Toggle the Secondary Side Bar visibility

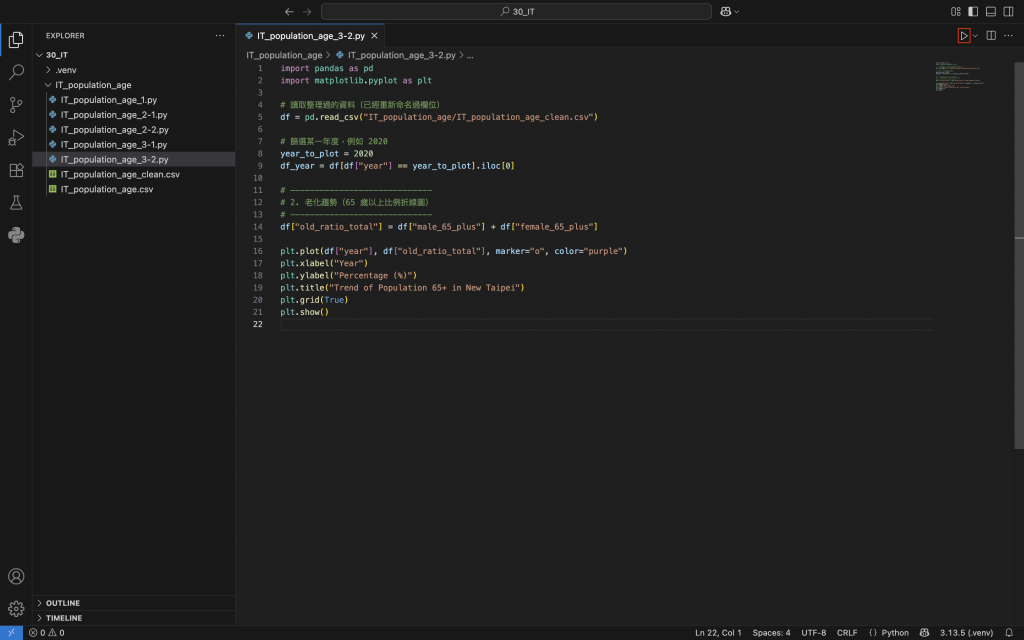click(x=1008, y=12)
